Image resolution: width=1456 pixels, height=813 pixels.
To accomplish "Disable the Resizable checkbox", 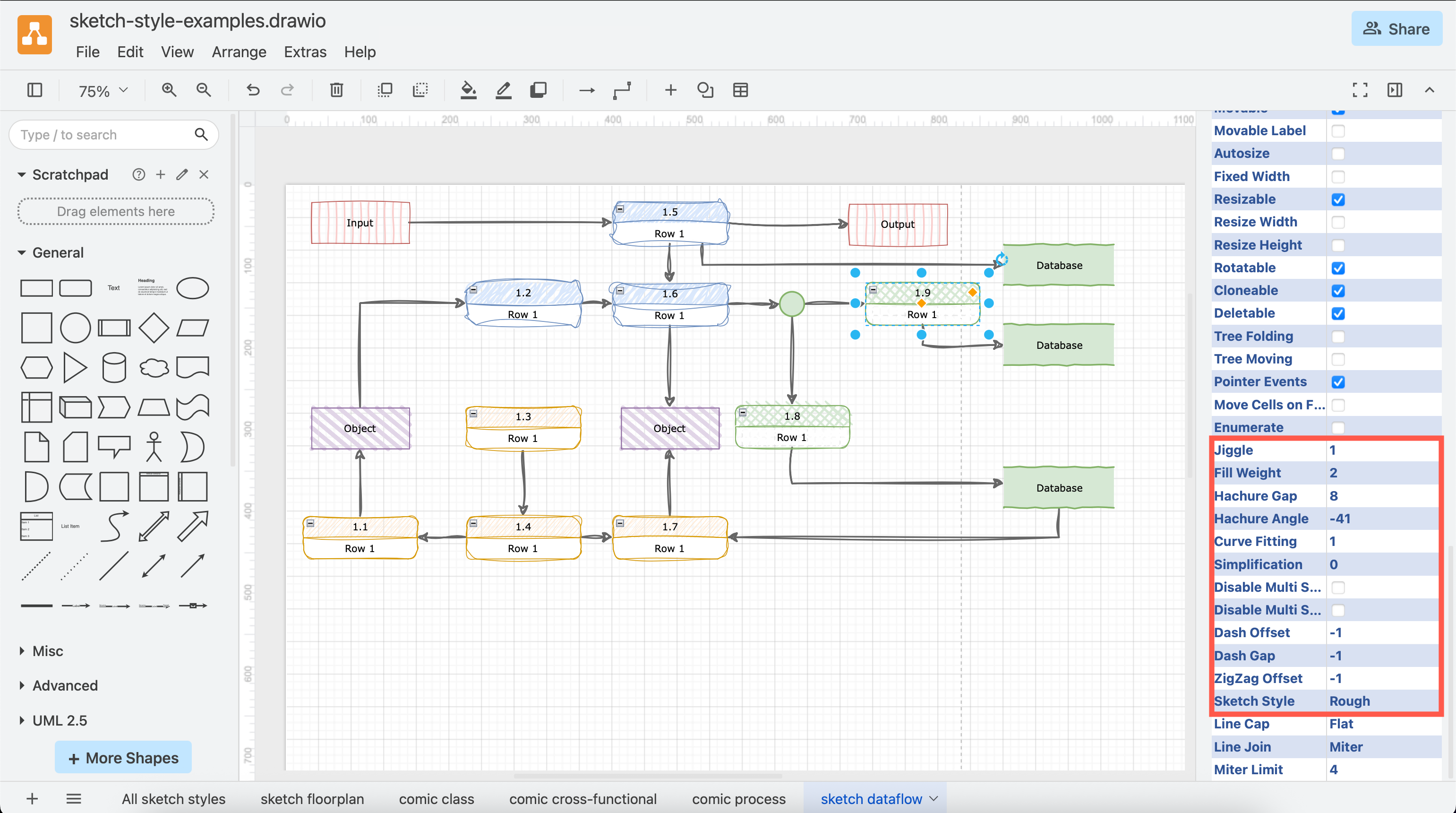I will point(1338,199).
